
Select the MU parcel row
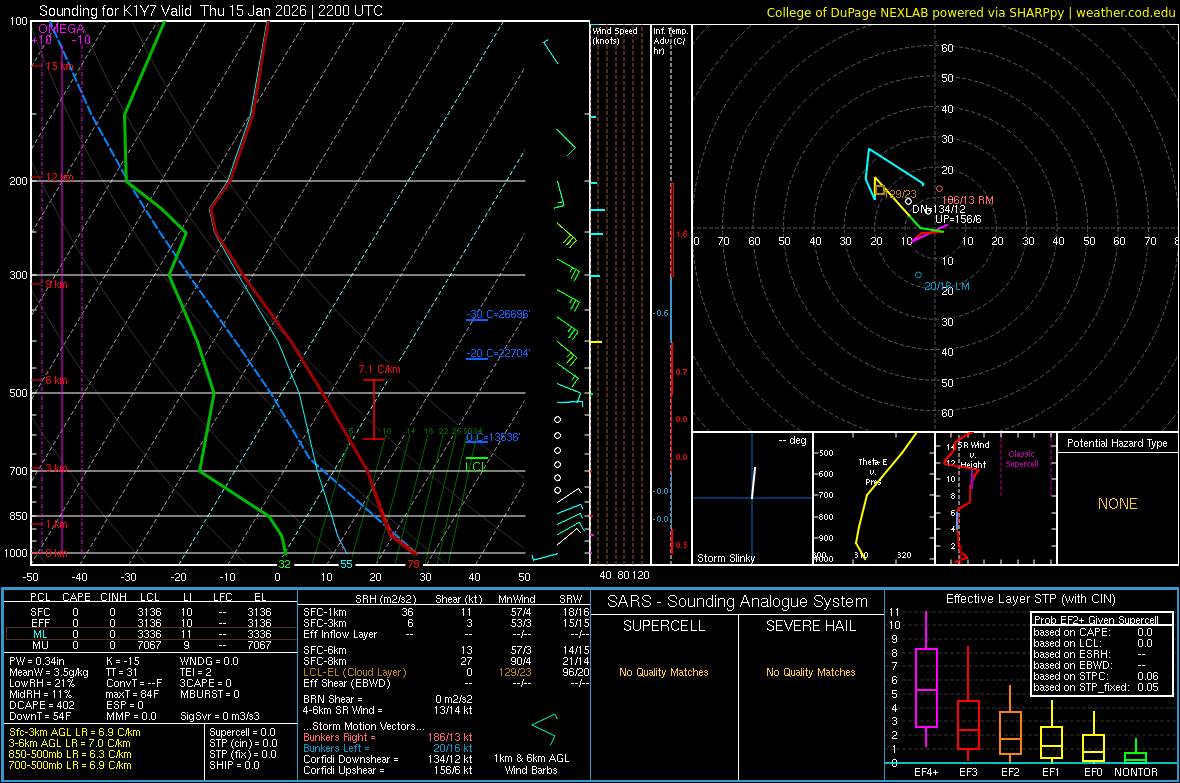[151, 645]
